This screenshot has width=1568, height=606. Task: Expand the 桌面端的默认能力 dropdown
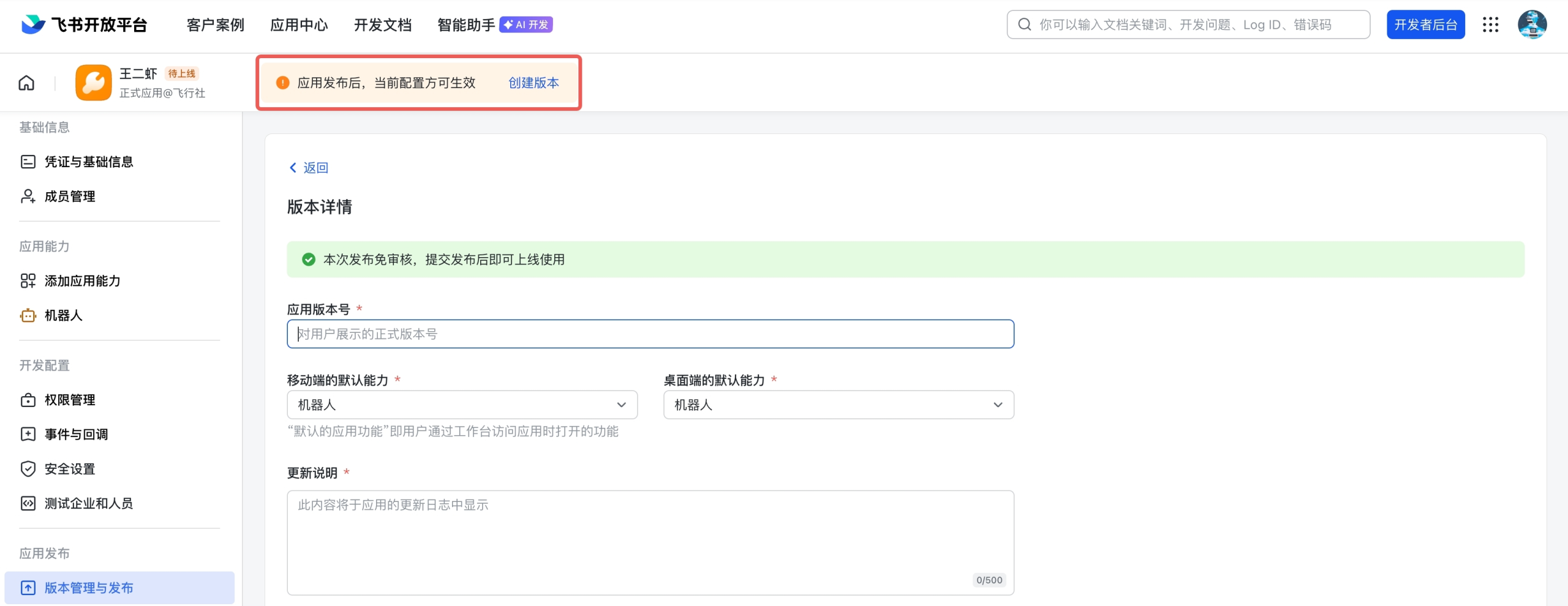click(838, 405)
